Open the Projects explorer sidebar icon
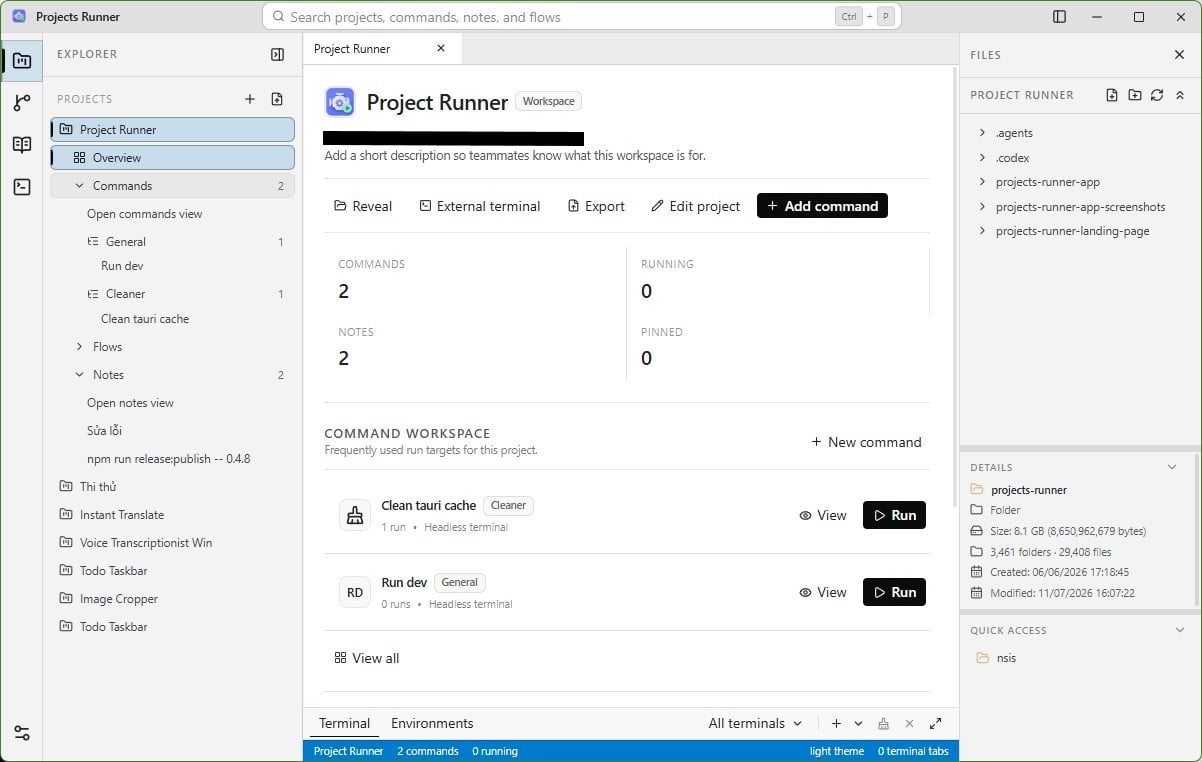Image resolution: width=1202 pixels, height=762 pixels. click(x=22, y=61)
